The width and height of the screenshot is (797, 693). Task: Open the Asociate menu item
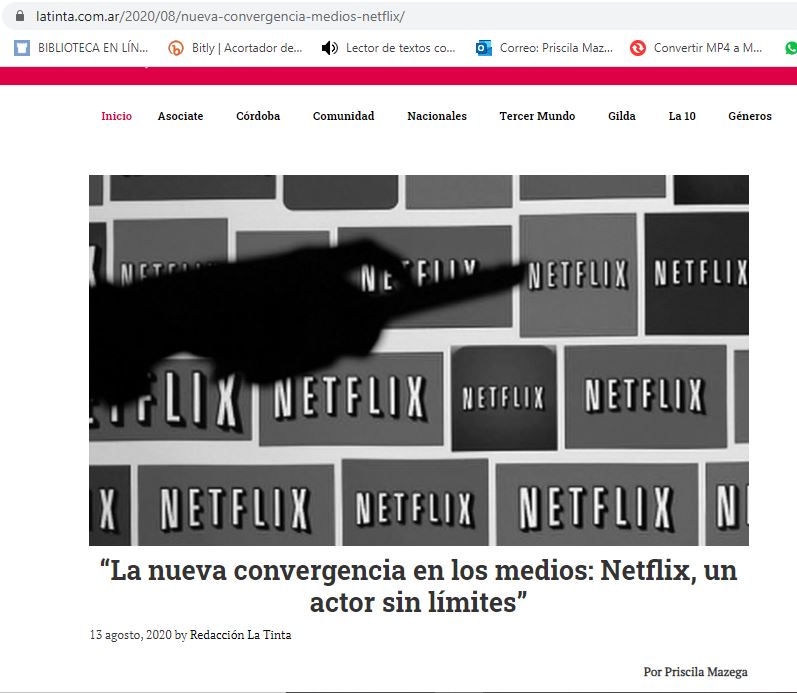click(180, 116)
